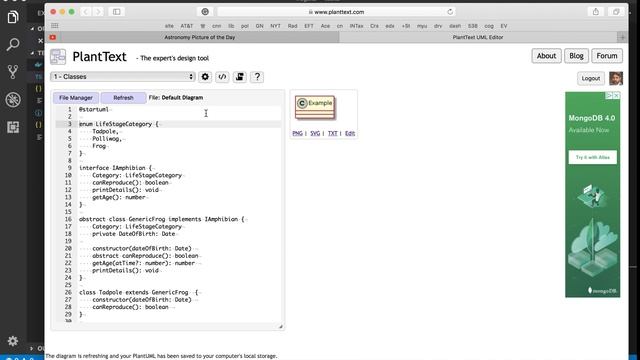Open the NYT bookmark
The height and width of the screenshot is (360, 640).
pos(276,26)
